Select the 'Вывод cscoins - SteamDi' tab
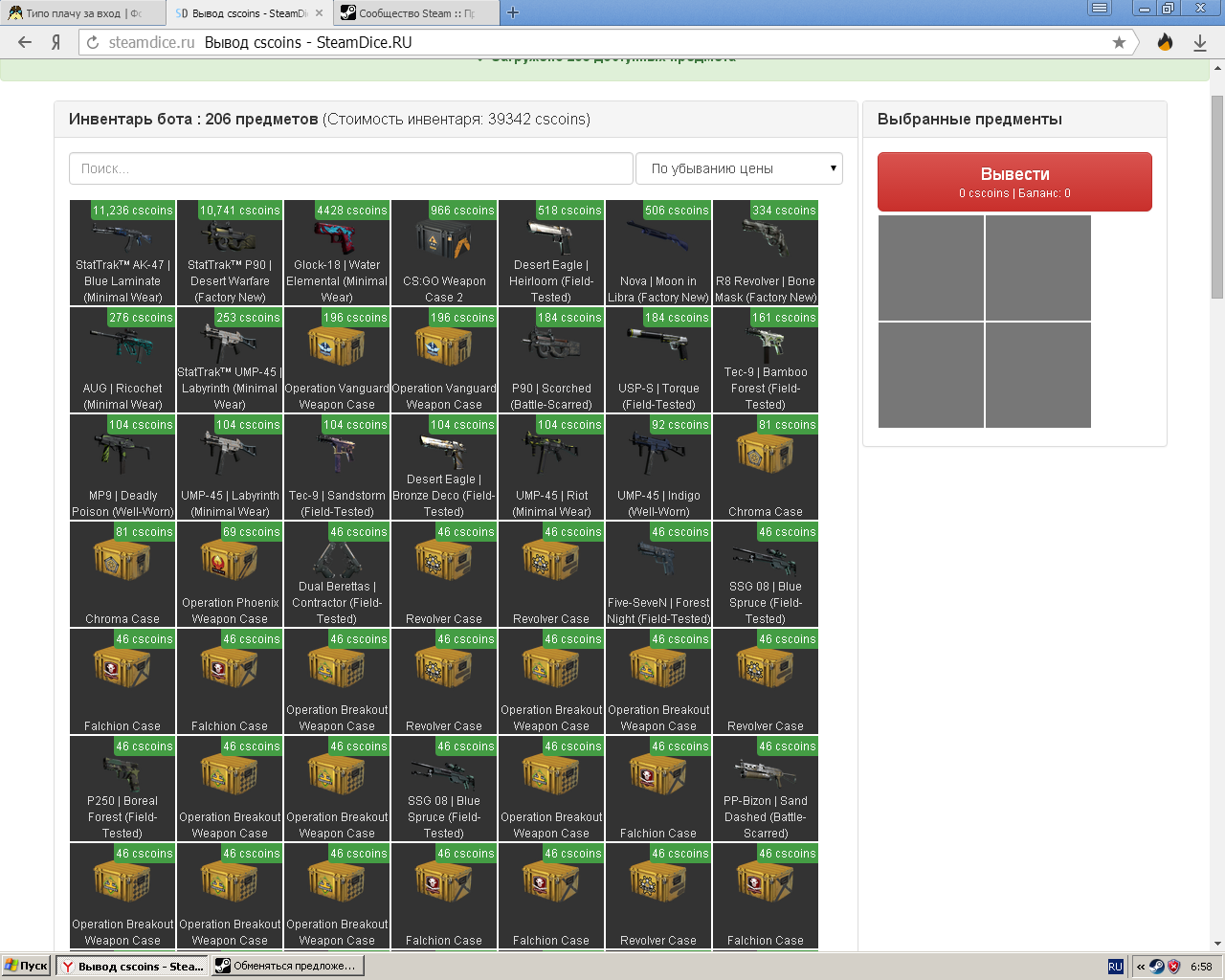 point(249,13)
